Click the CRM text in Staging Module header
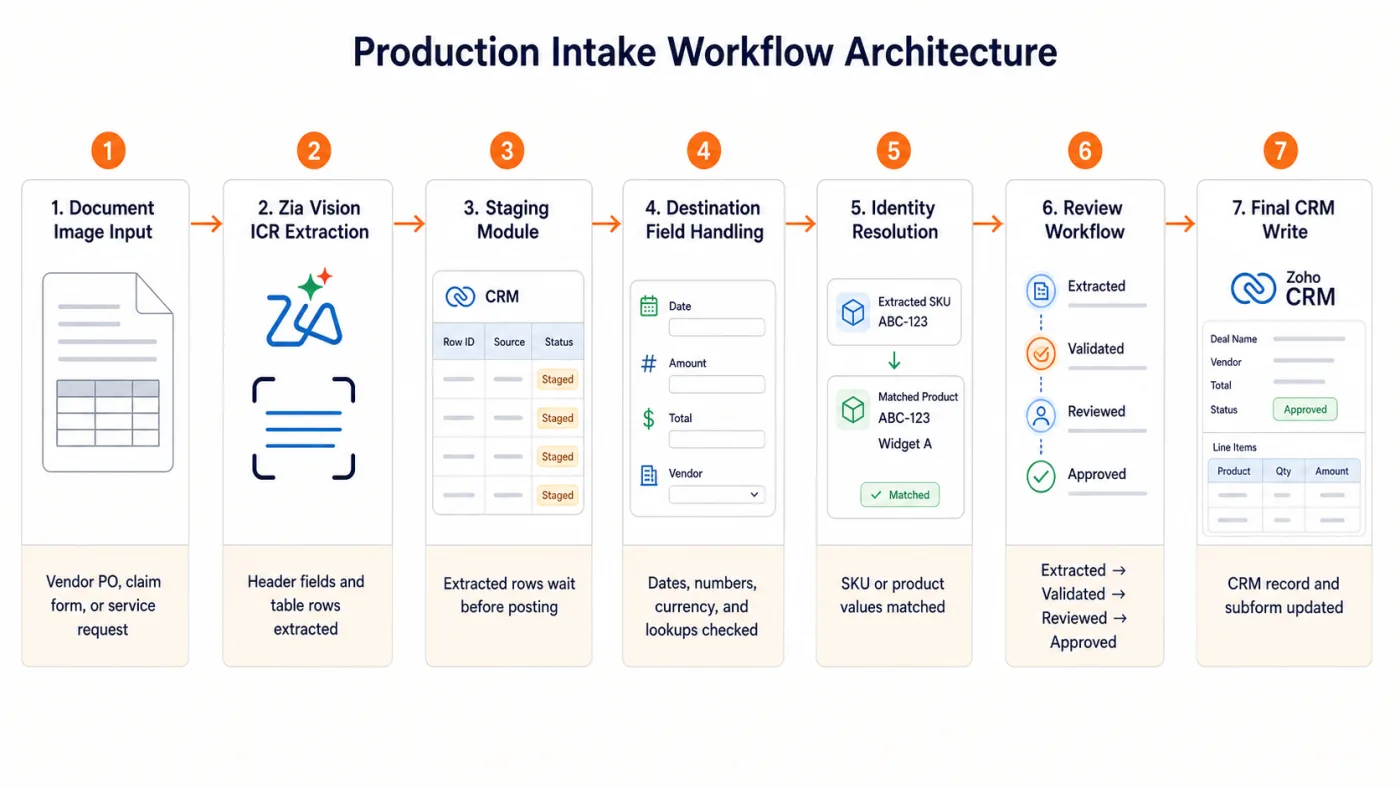Screen dimensions: 1400x788 click(x=502, y=296)
